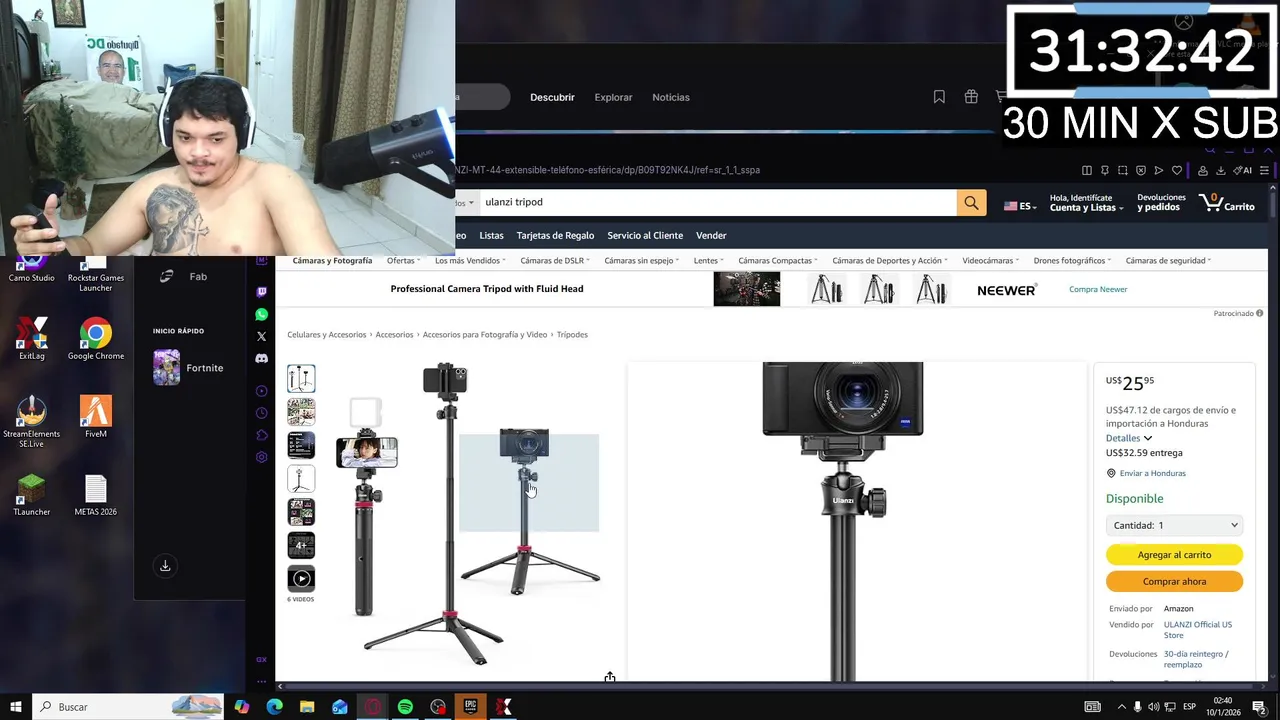Click the Opera toolbar downloads icon

(x=1221, y=171)
